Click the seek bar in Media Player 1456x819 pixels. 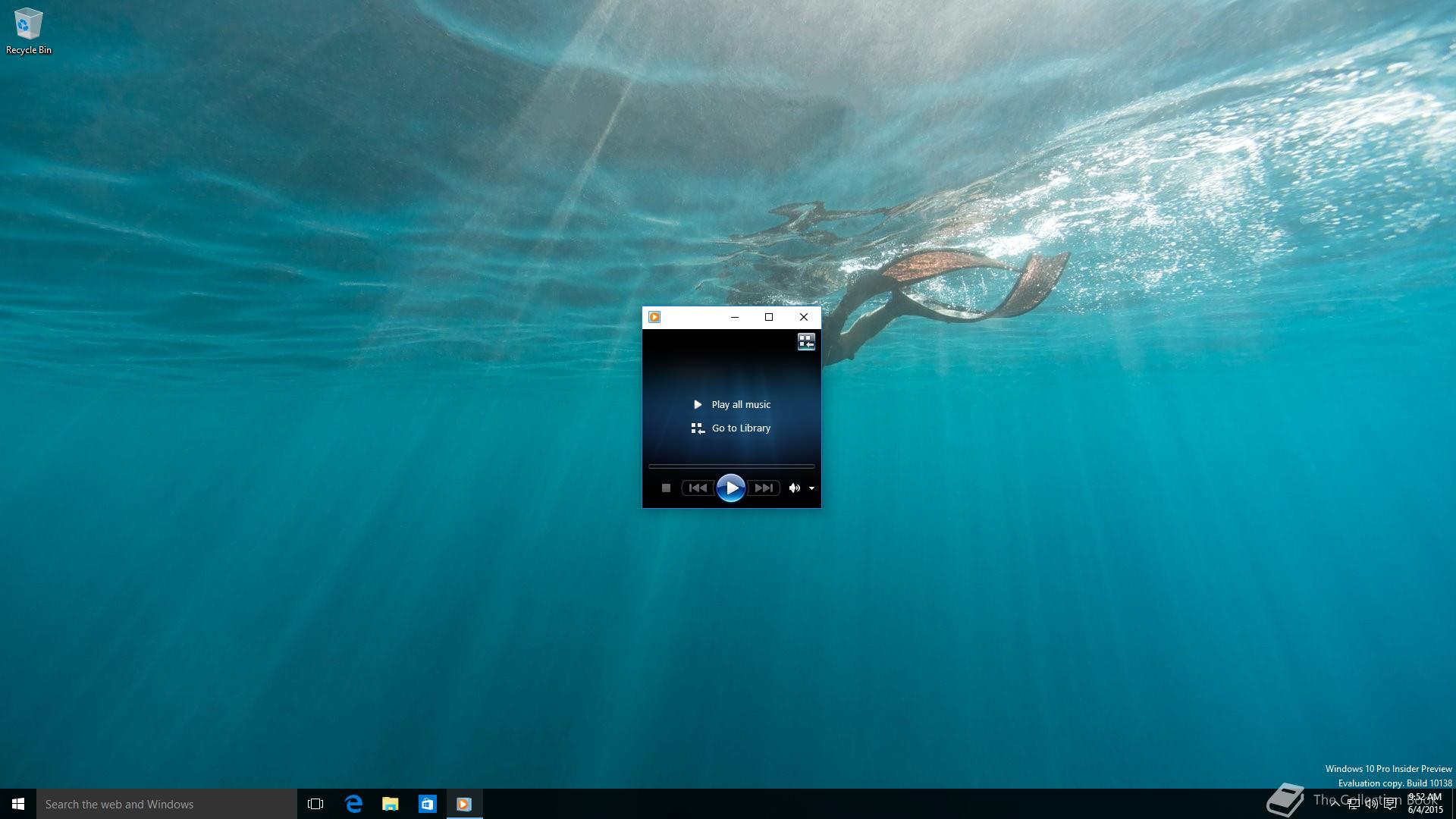tap(731, 466)
